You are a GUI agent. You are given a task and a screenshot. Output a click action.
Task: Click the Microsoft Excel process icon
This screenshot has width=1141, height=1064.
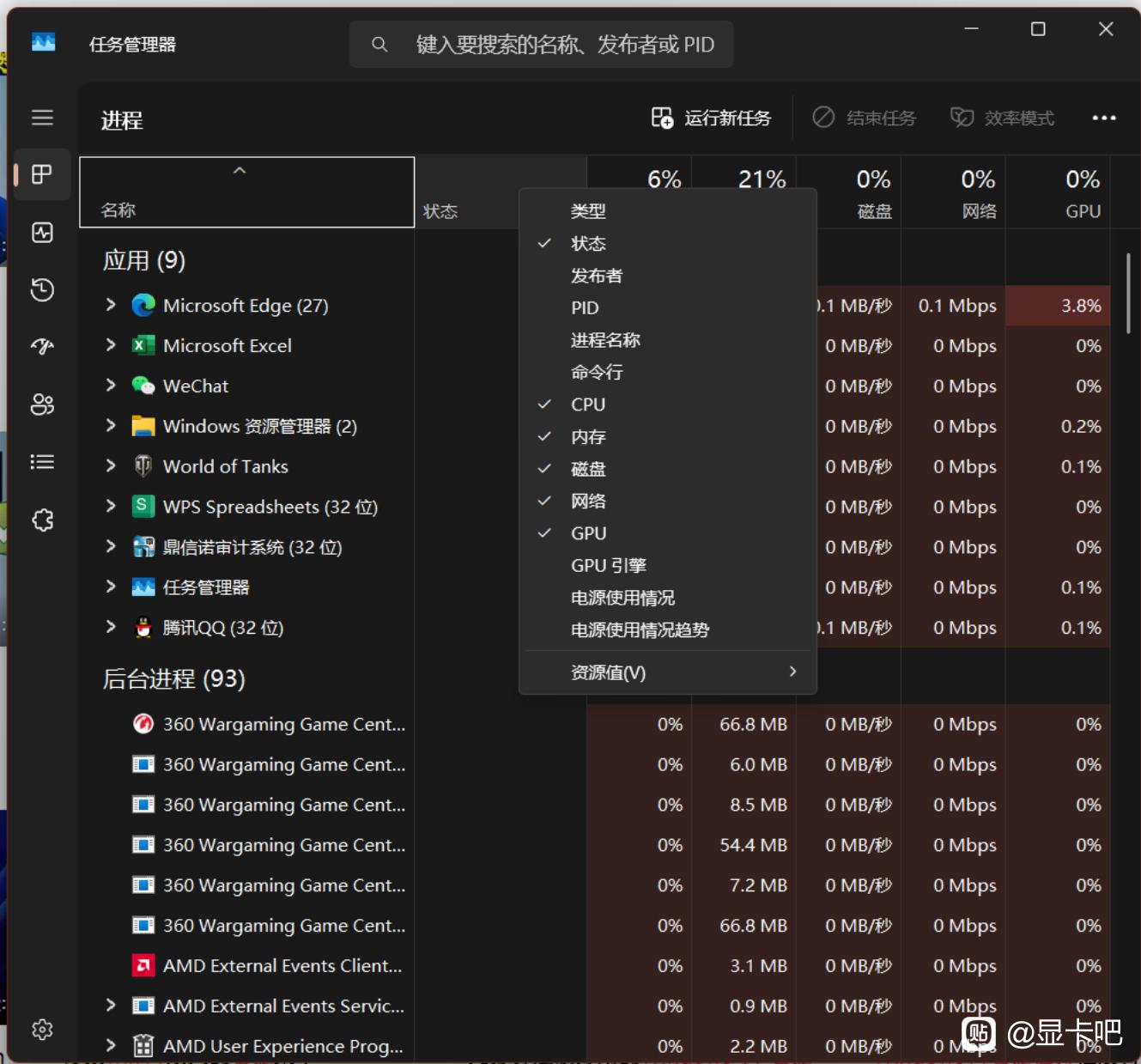[143, 345]
